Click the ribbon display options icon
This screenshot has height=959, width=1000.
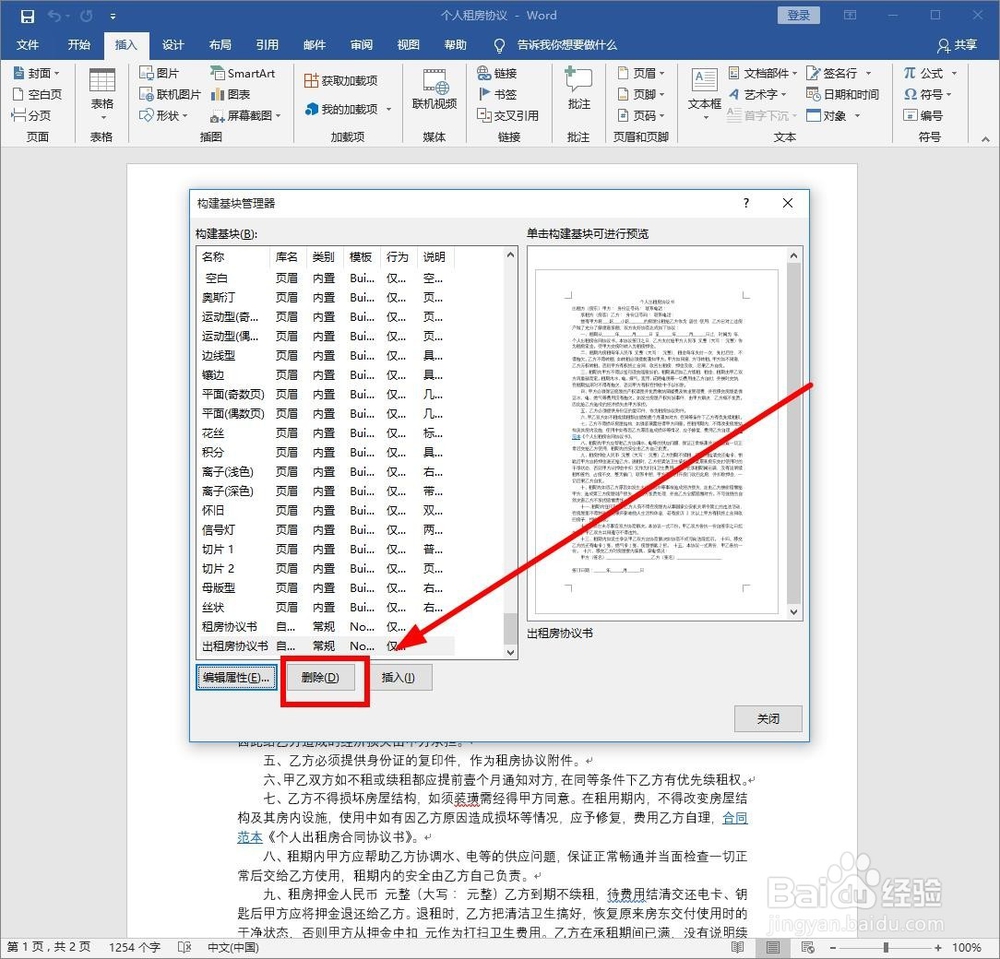click(850, 15)
